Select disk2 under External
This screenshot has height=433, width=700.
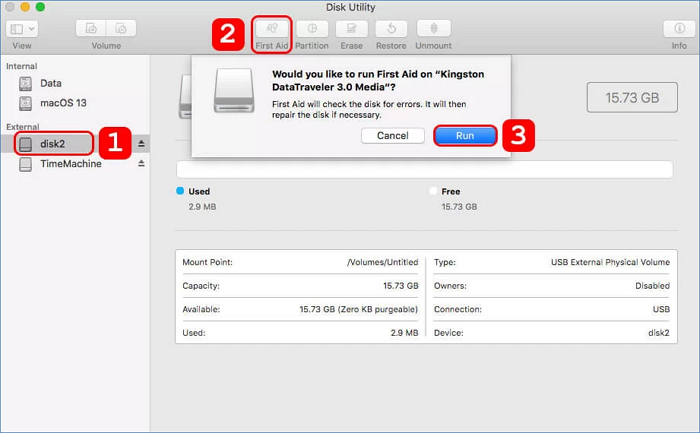point(55,144)
